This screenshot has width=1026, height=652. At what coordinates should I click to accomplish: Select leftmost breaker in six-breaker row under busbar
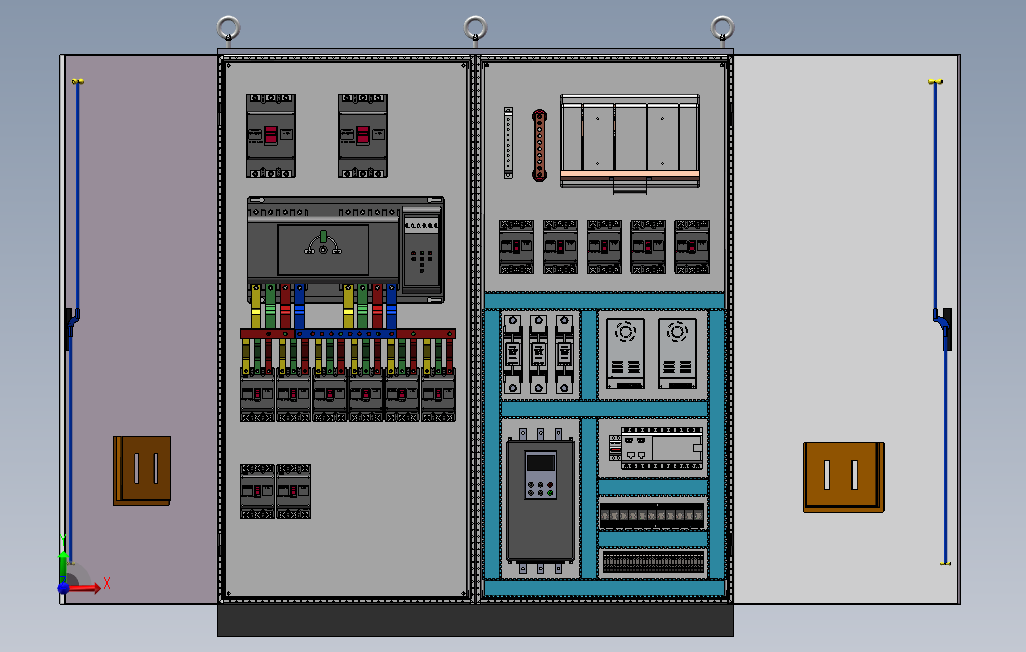pos(257,395)
